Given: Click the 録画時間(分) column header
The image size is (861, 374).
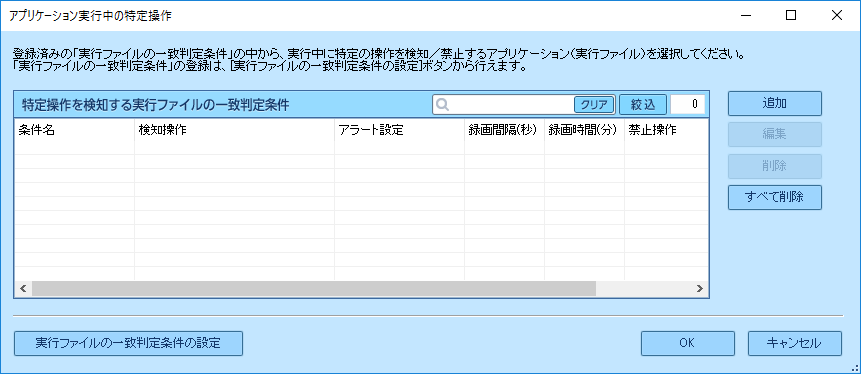Looking at the screenshot, I should click(x=584, y=130).
